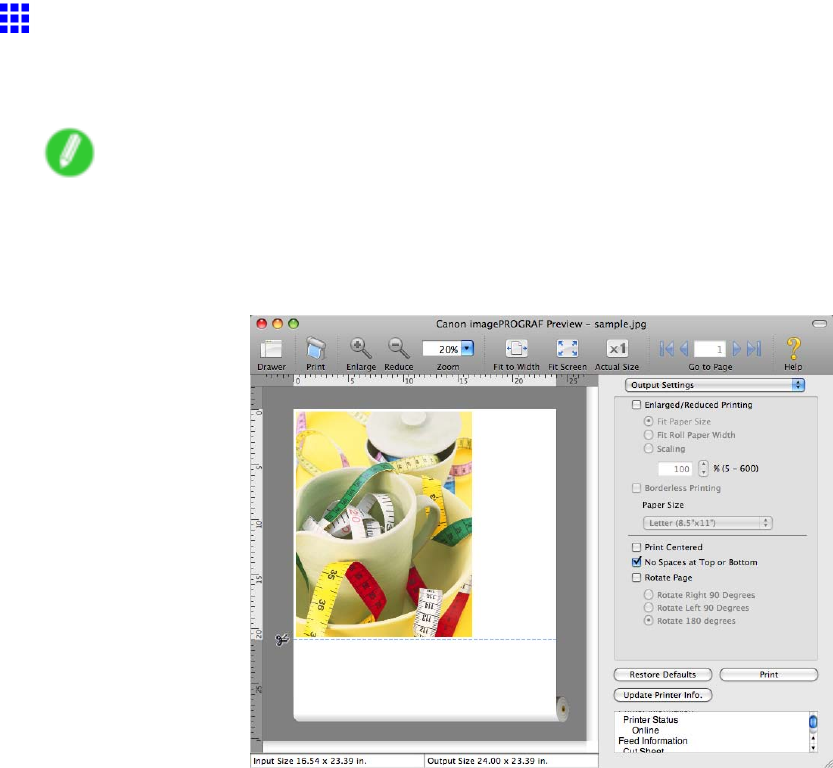This screenshot has width=833, height=768.
Task: Click the Enlarge magnifier icon
Action: pos(361,348)
